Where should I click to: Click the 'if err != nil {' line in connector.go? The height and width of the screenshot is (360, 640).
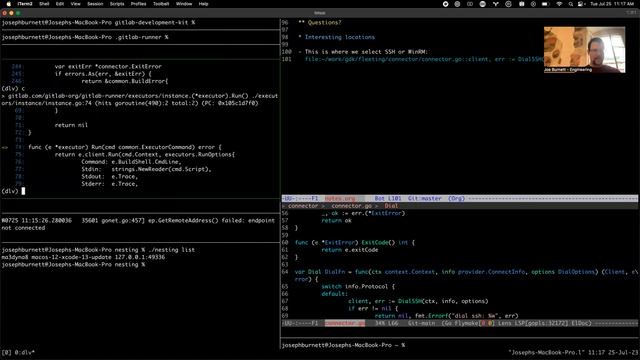coord(373,309)
